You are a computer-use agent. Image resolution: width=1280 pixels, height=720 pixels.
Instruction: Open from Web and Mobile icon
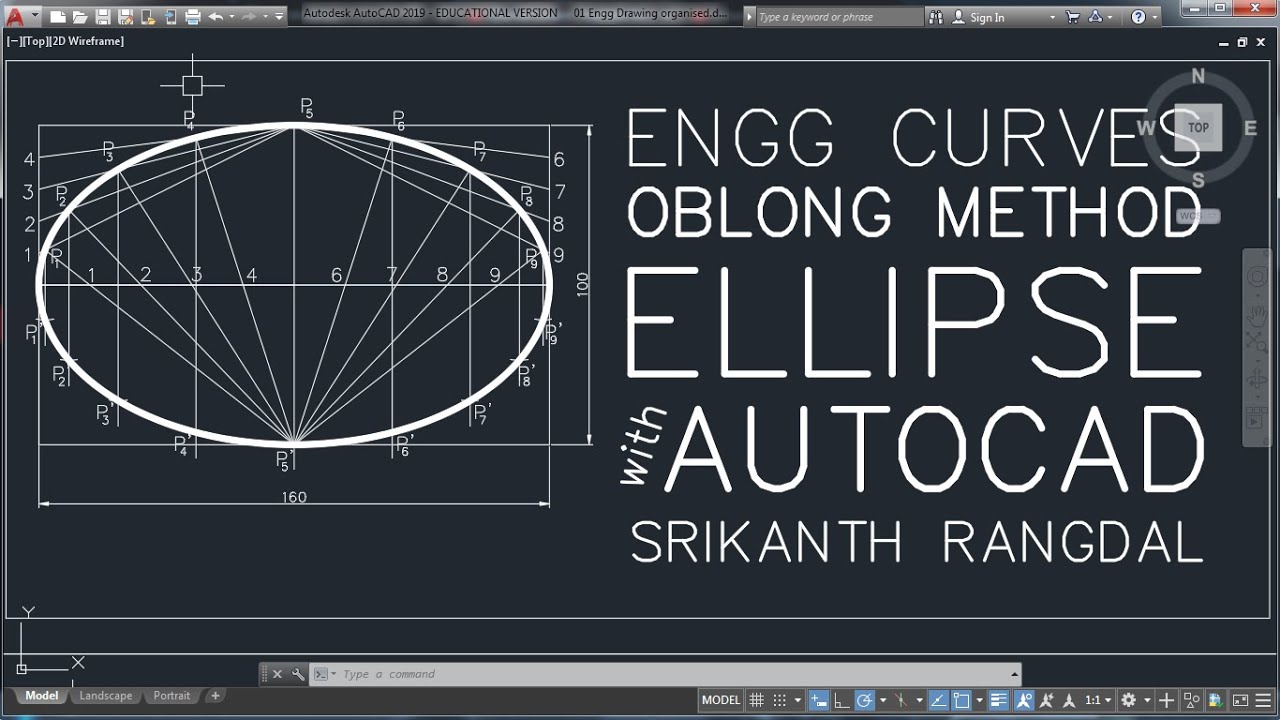[147, 17]
